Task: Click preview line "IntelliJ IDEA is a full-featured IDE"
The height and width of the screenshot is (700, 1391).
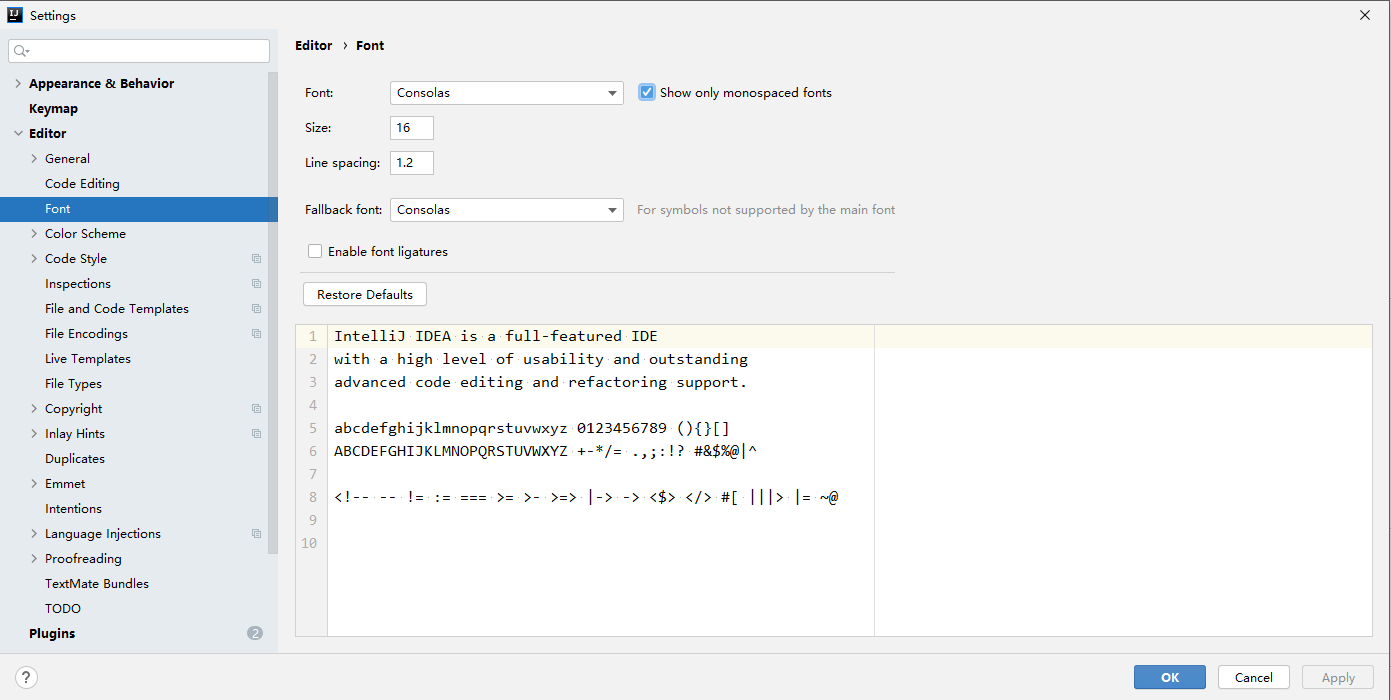Action: (x=496, y=336)
